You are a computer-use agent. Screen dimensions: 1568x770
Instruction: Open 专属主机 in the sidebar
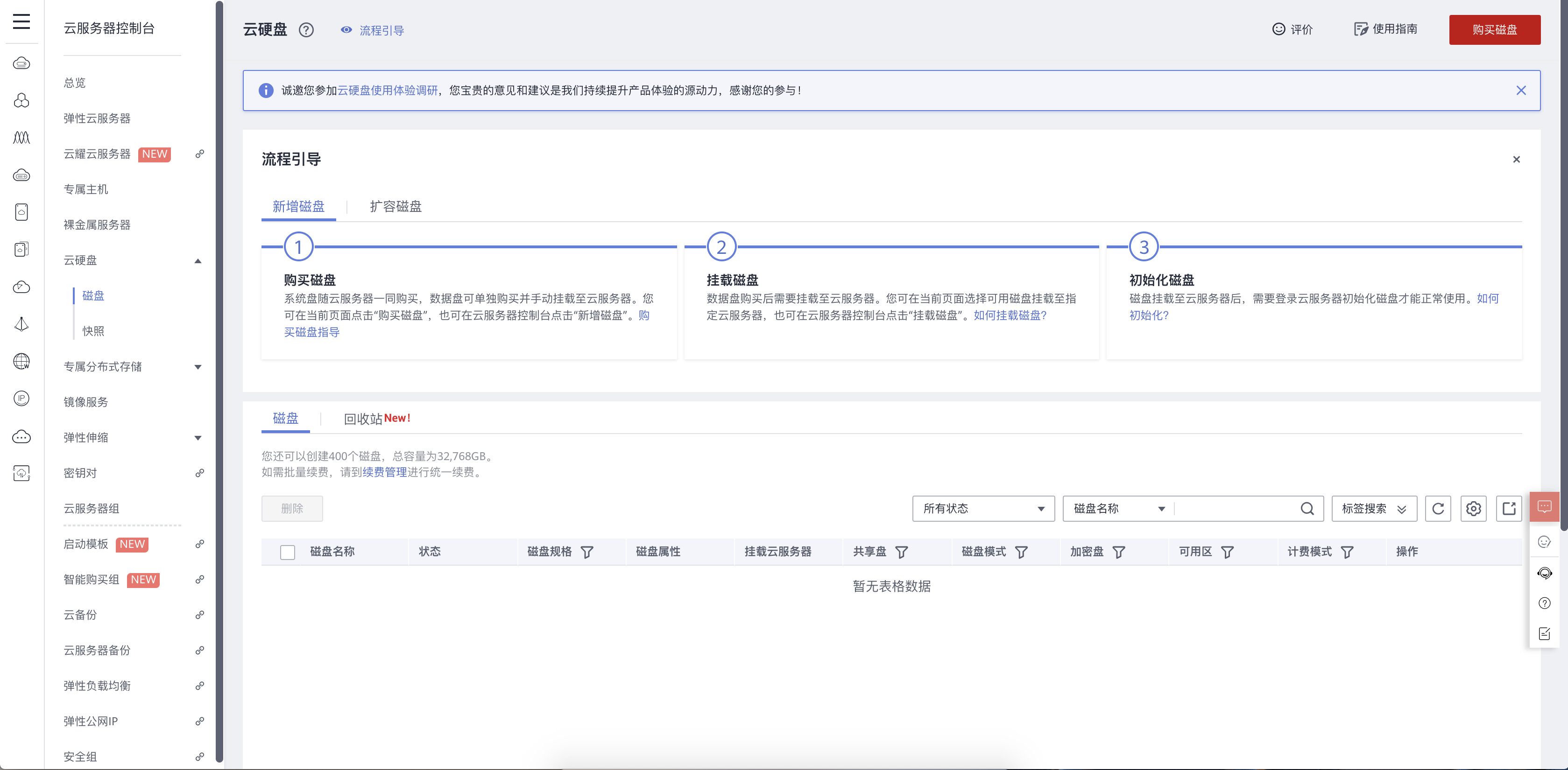tap(86, 189)
